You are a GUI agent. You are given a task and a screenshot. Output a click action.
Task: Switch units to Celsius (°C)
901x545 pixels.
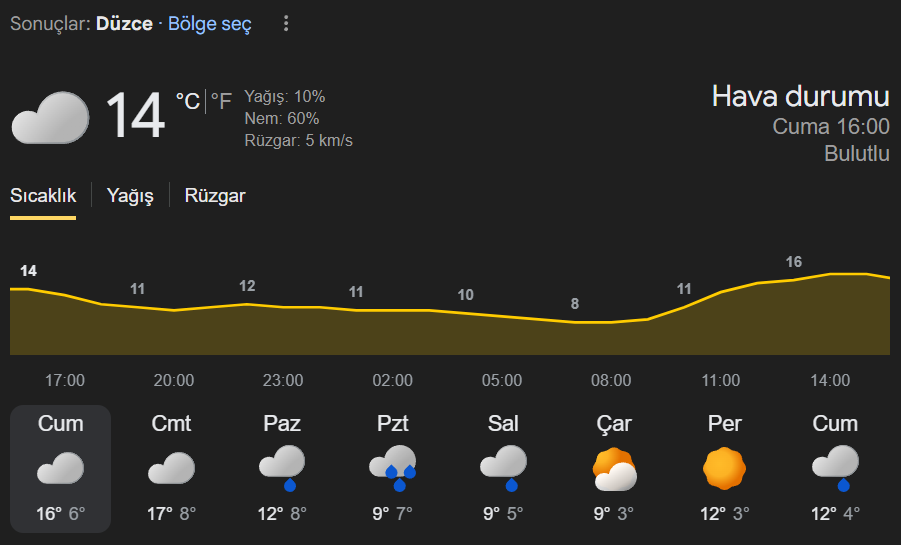[187, 101]
